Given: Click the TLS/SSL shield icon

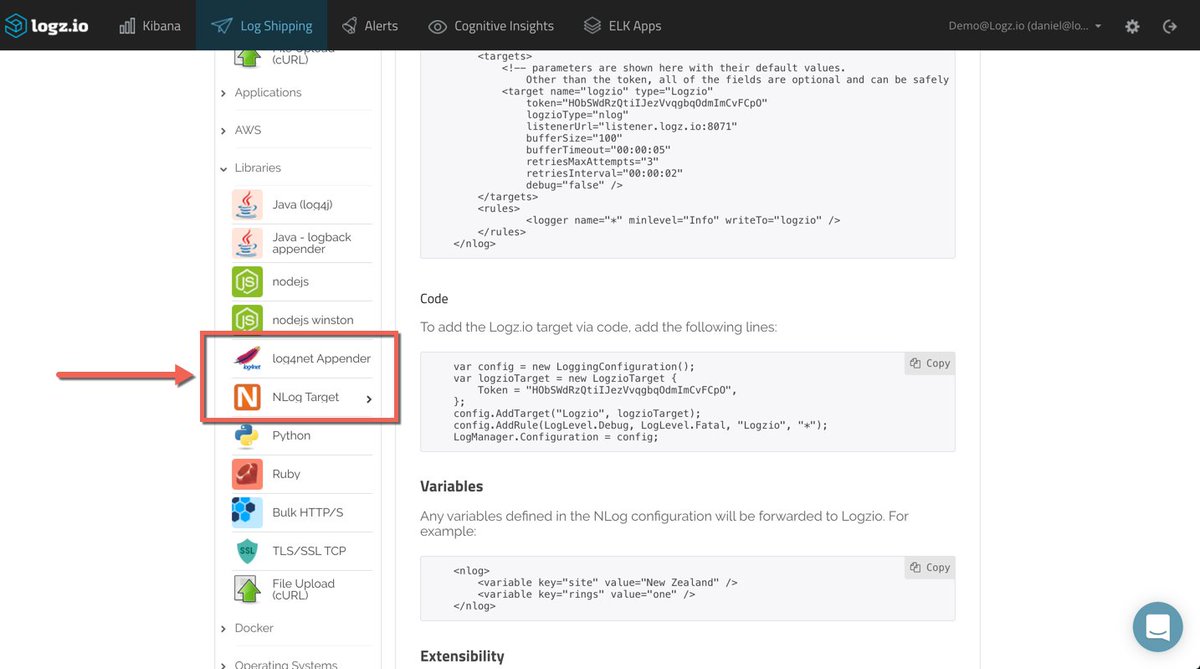Looking at the screenshot, I should coord(247,551).
